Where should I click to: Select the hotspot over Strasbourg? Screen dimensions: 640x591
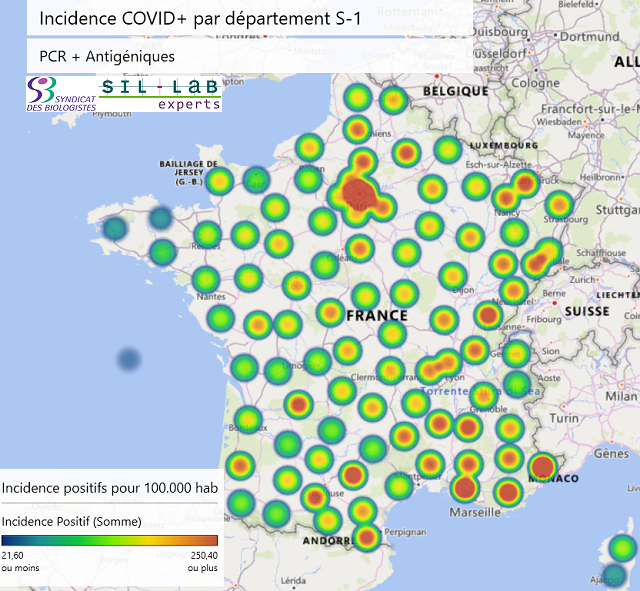point(559,204)
